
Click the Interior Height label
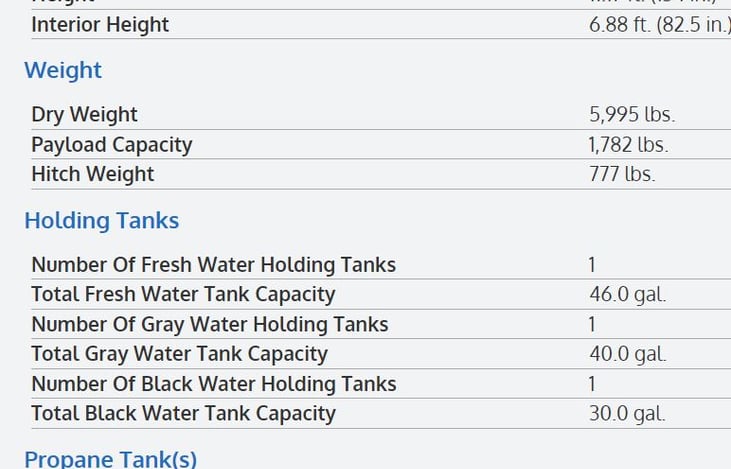[x=100, y=25]
